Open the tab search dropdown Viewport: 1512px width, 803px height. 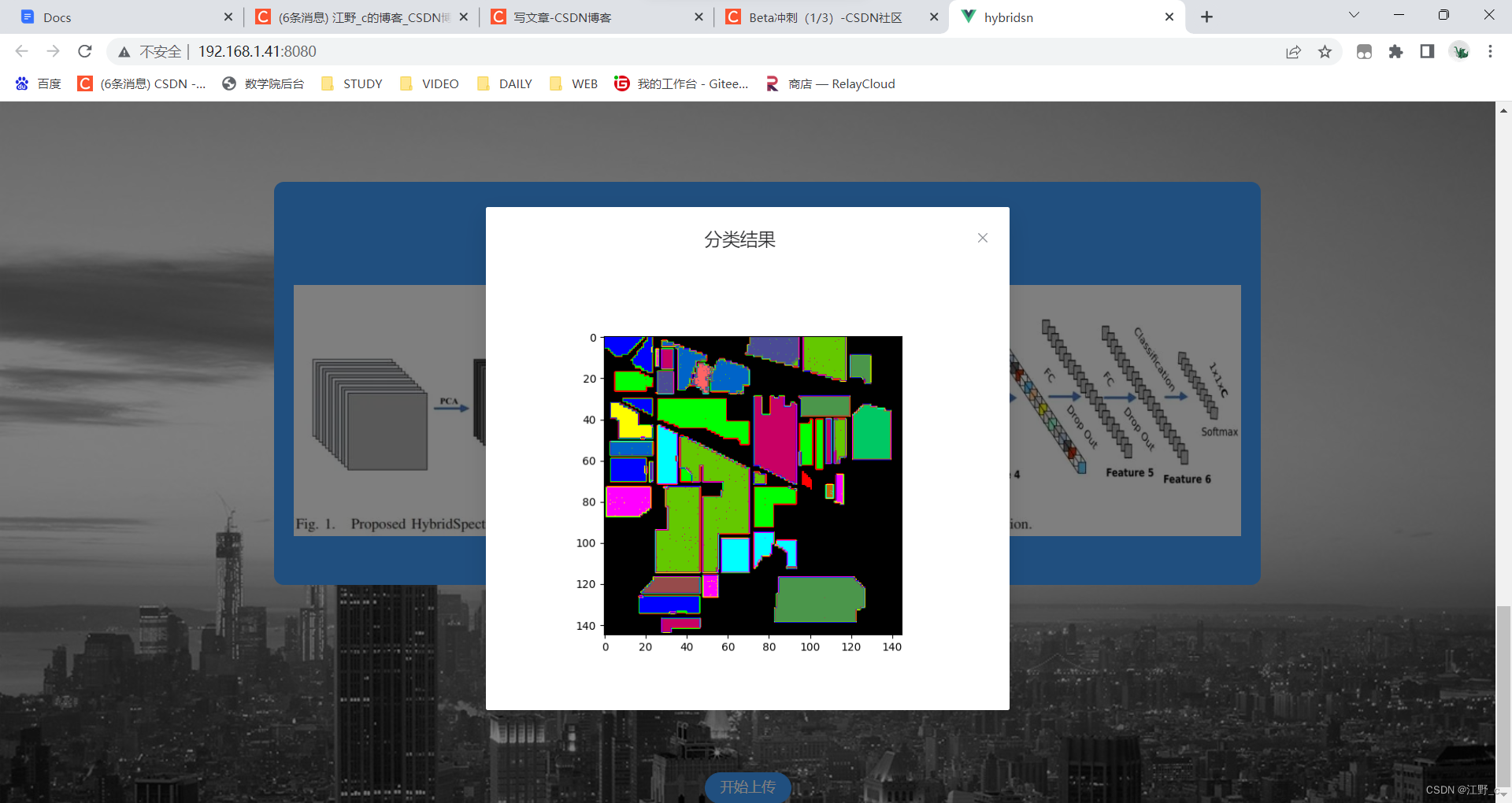pyautogui.click(x=1354, y=15)
